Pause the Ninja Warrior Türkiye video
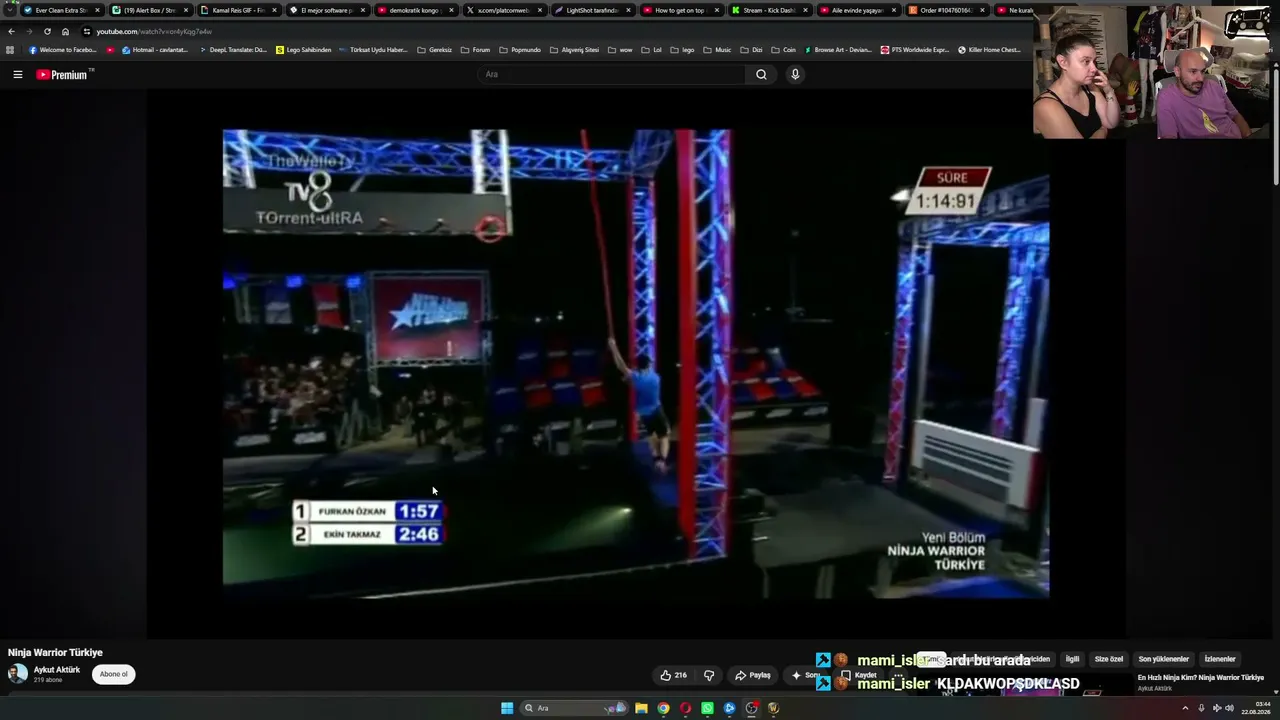The image size is (1280, 720). click(x=636, y=364)
